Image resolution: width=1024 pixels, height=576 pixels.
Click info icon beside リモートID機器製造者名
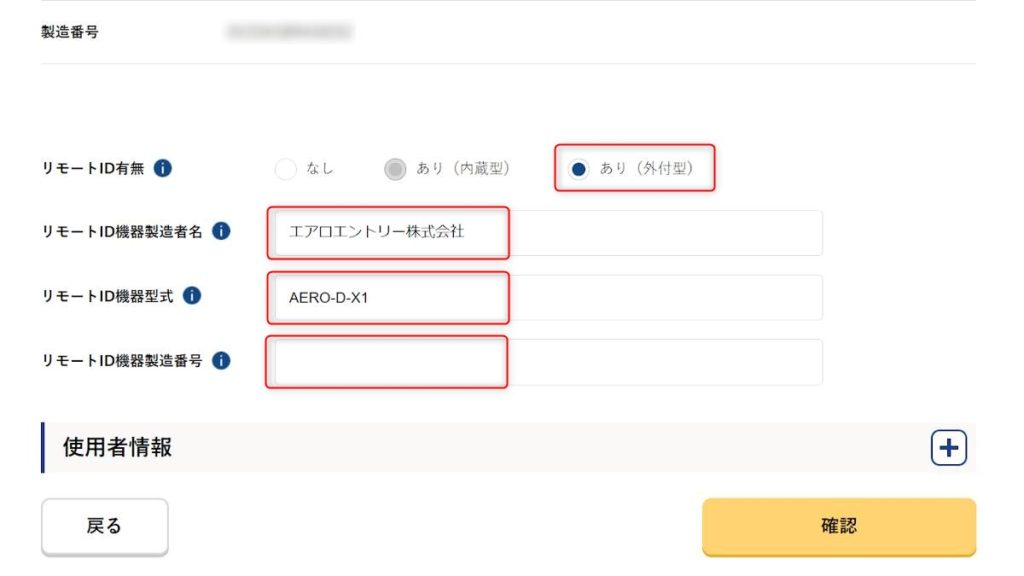pos(222,232)
